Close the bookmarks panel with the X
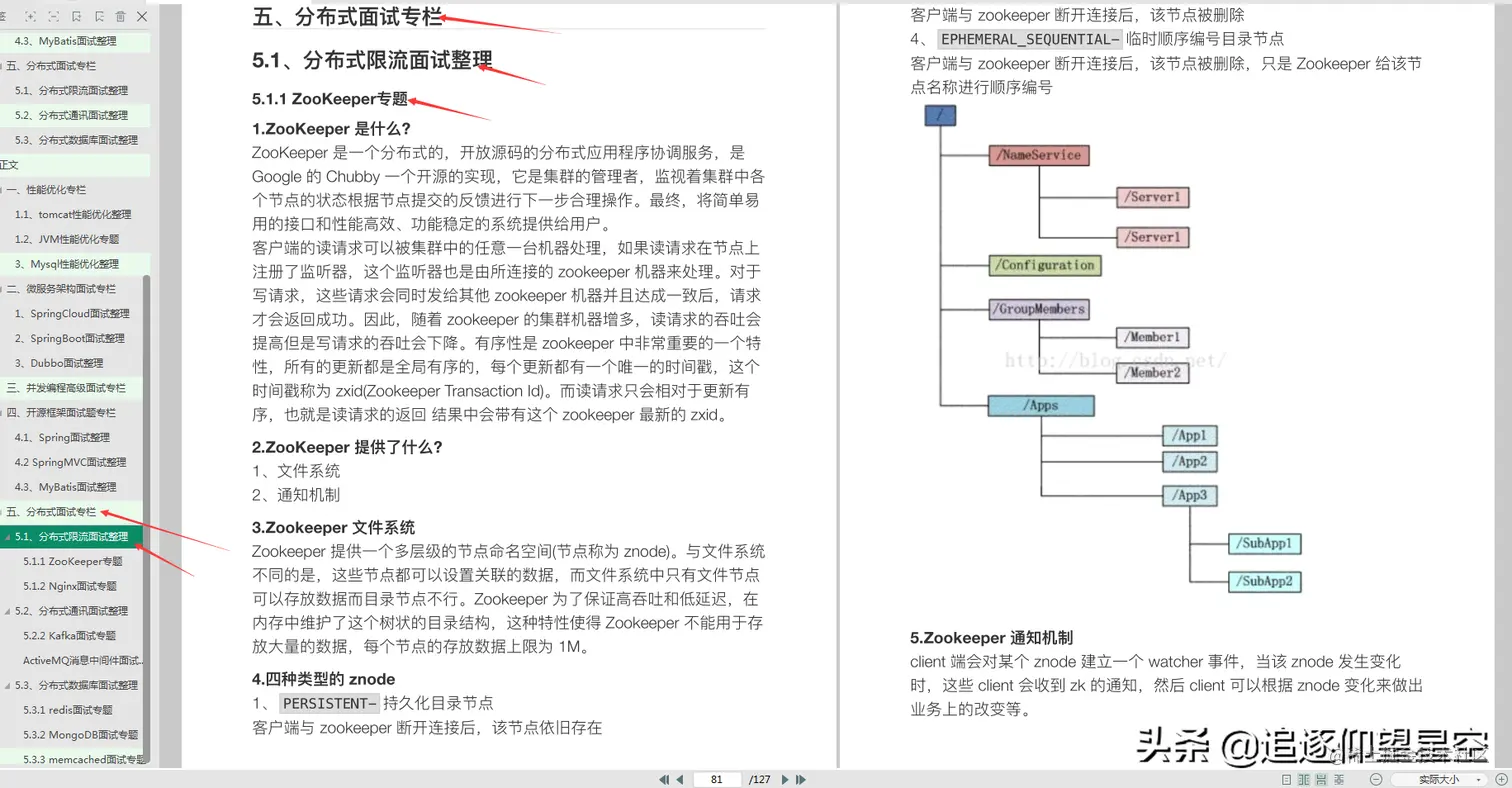Image resolution: width=1512 pixels, height=788 pixels. point(141,16)
